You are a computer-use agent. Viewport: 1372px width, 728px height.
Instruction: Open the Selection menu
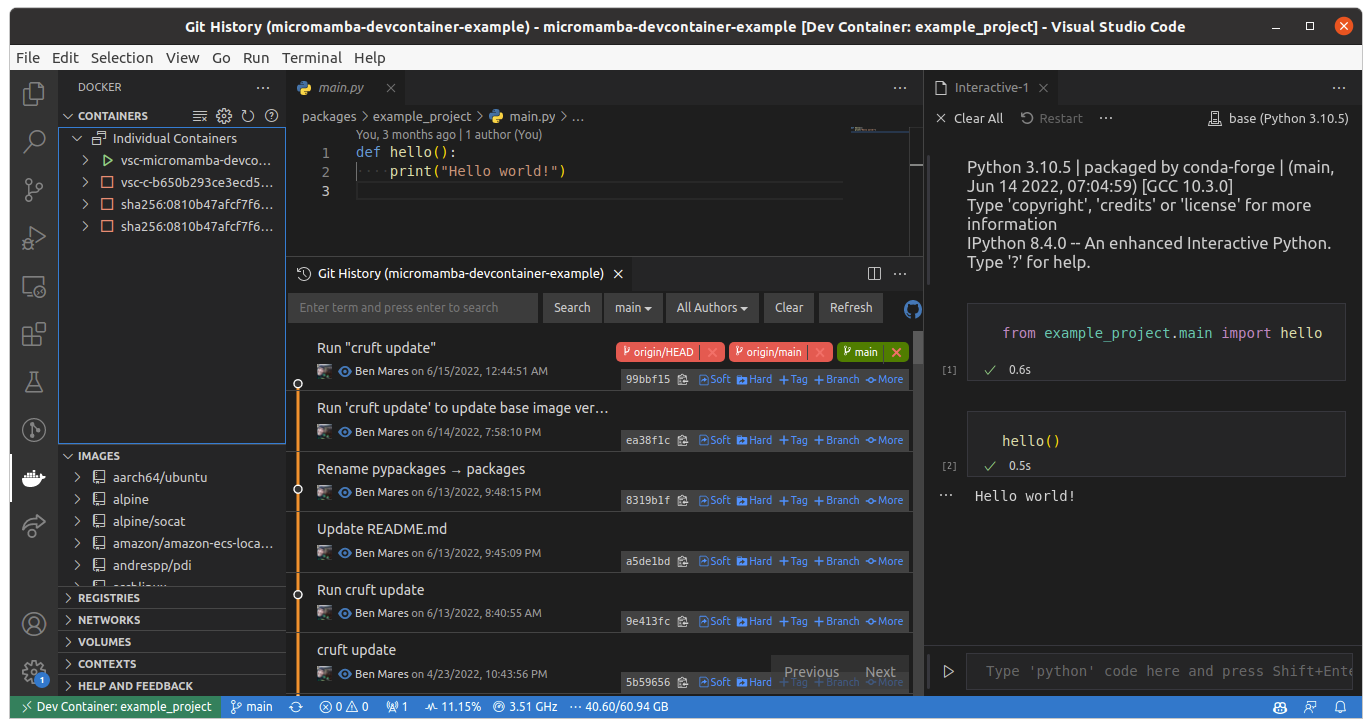click(x=122, y=58)
